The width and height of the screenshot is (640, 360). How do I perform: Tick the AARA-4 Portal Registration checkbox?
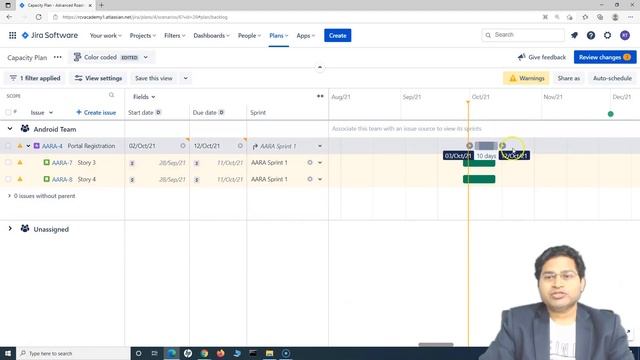[x=8, y=146]
